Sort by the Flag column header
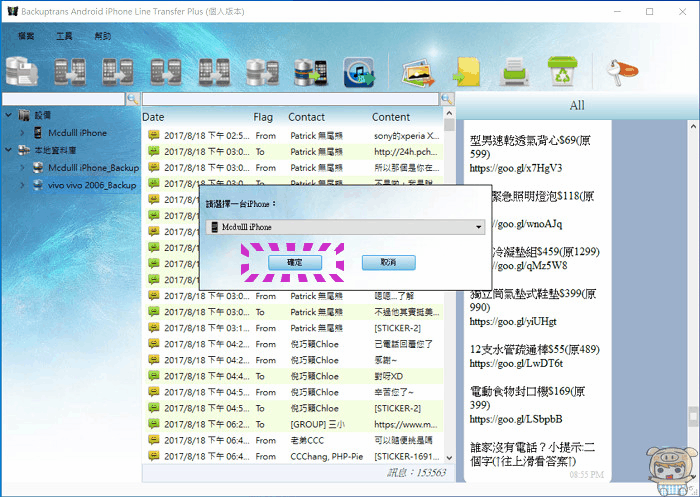Screen dimensions: 700x497 tap(263, 117)
